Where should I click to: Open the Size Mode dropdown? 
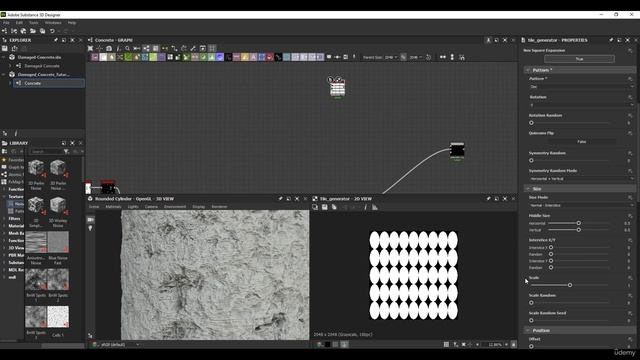(582, 205)
